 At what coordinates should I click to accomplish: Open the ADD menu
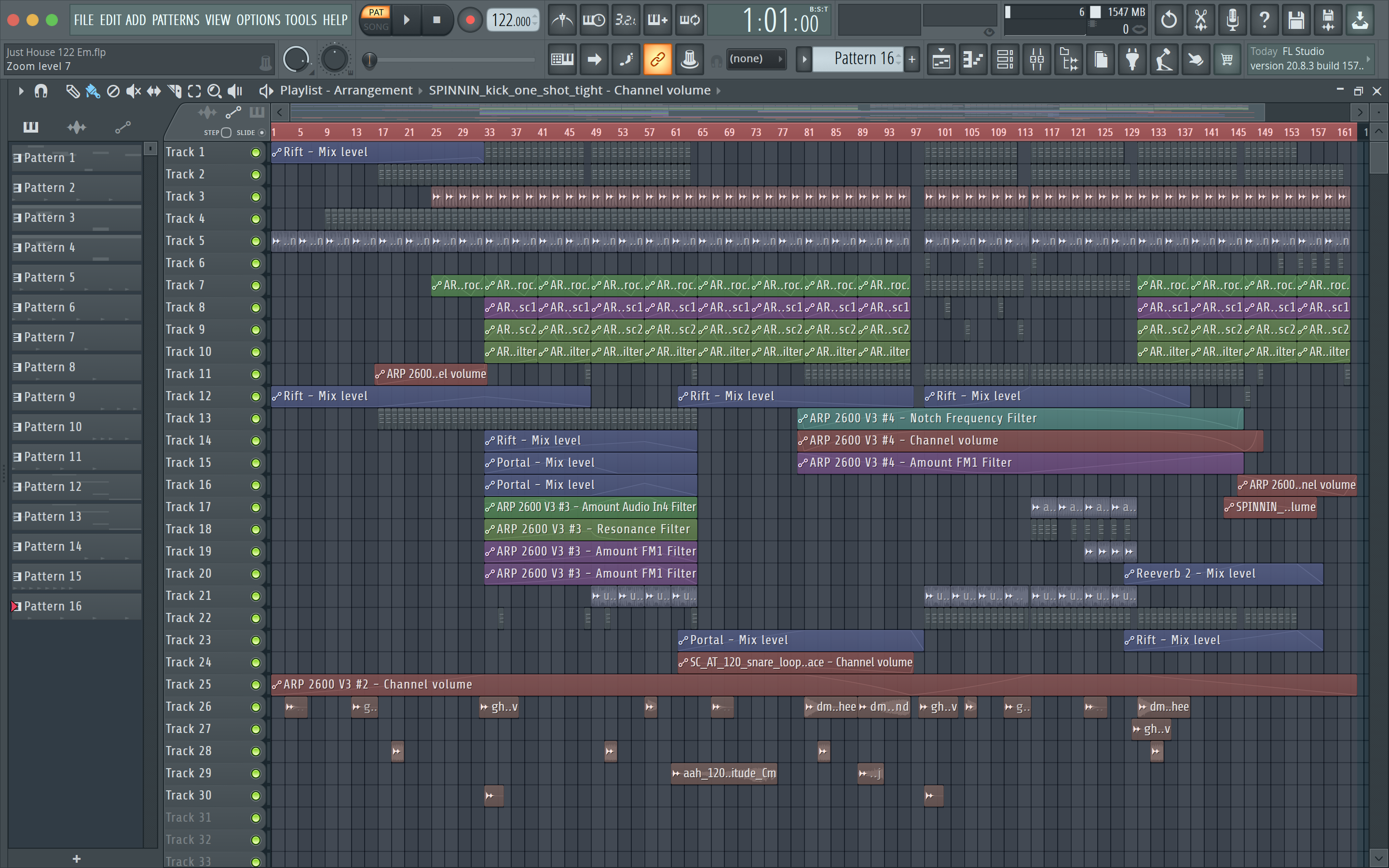(136, 20)
